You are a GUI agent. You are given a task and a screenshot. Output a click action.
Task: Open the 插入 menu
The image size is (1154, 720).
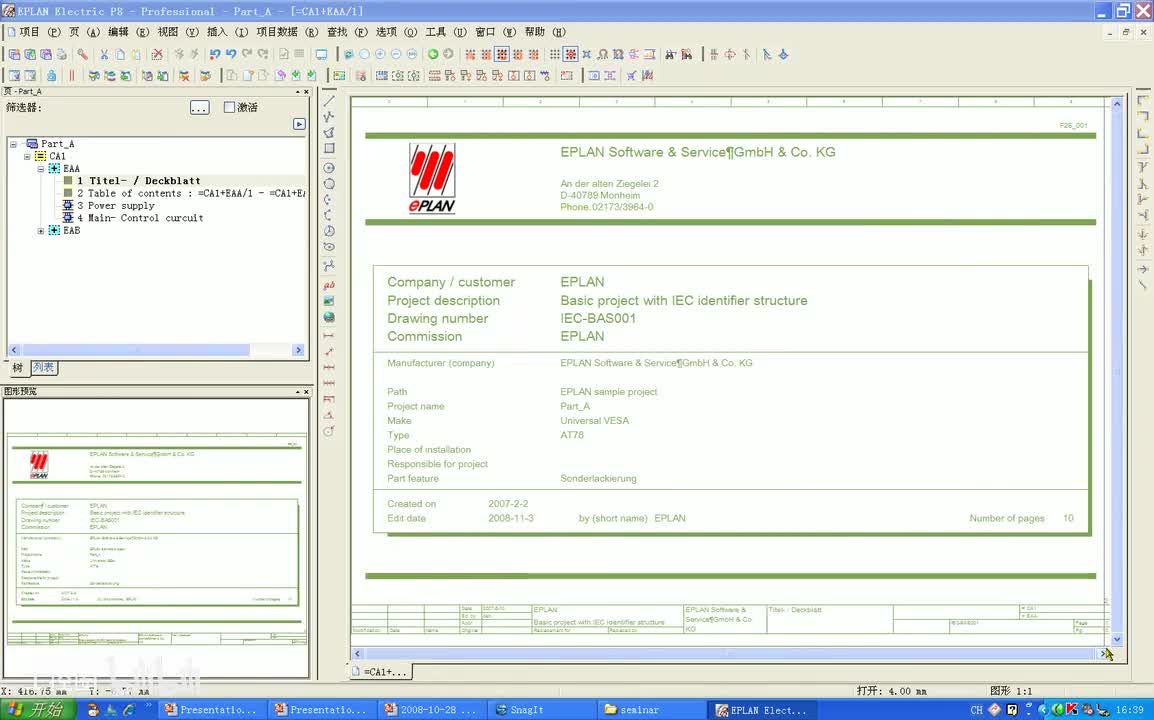coord(227,32)
